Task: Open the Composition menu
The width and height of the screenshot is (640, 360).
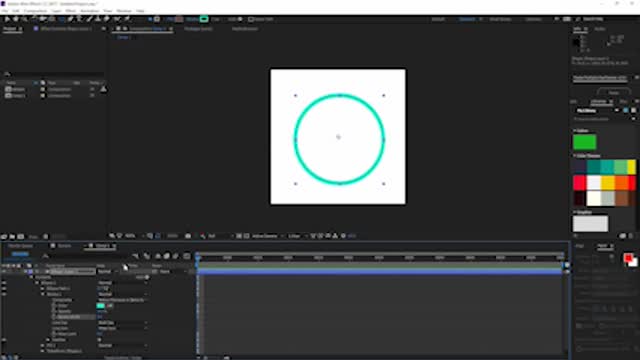Action: pos(36,11)
